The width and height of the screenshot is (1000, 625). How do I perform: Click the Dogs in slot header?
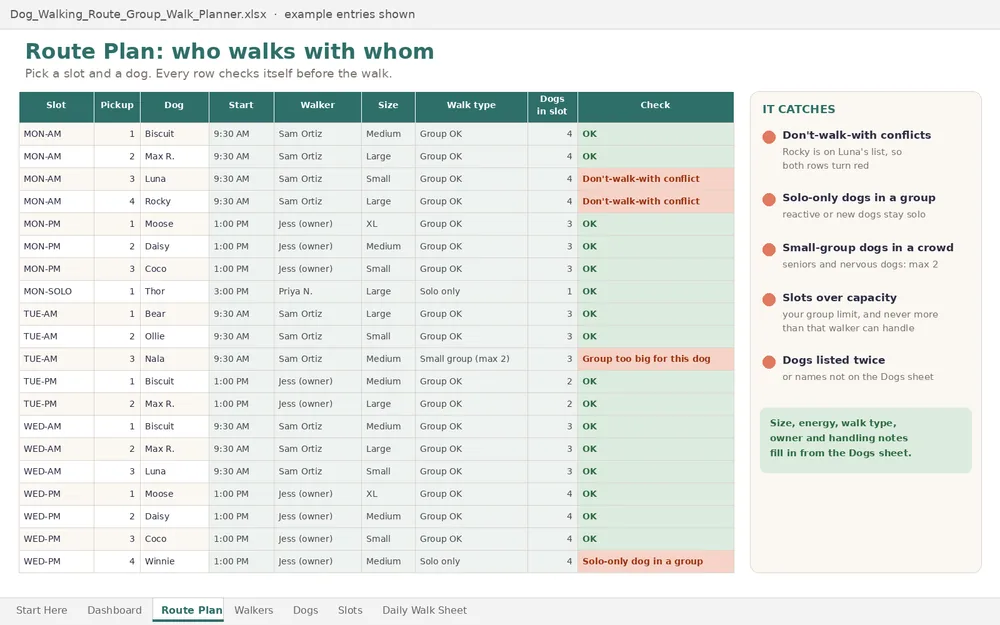point(552,107)
